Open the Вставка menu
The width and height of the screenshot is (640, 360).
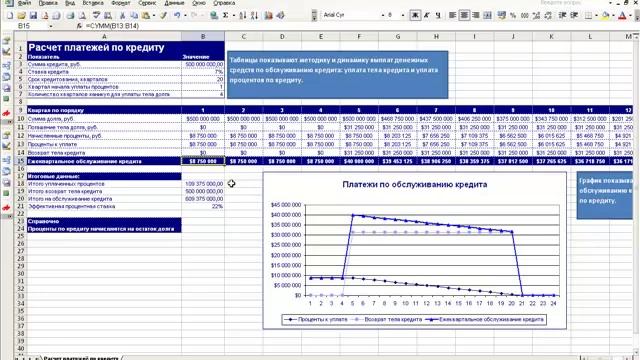pyautogui.click(x=93, y=3)
